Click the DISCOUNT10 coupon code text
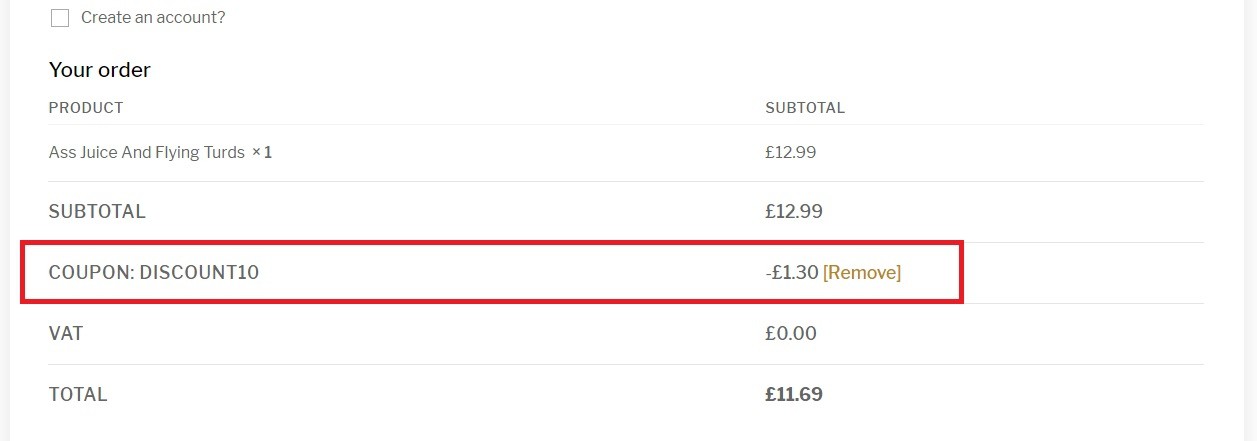This screenshot has height=441, width=1257. [199, 272]
